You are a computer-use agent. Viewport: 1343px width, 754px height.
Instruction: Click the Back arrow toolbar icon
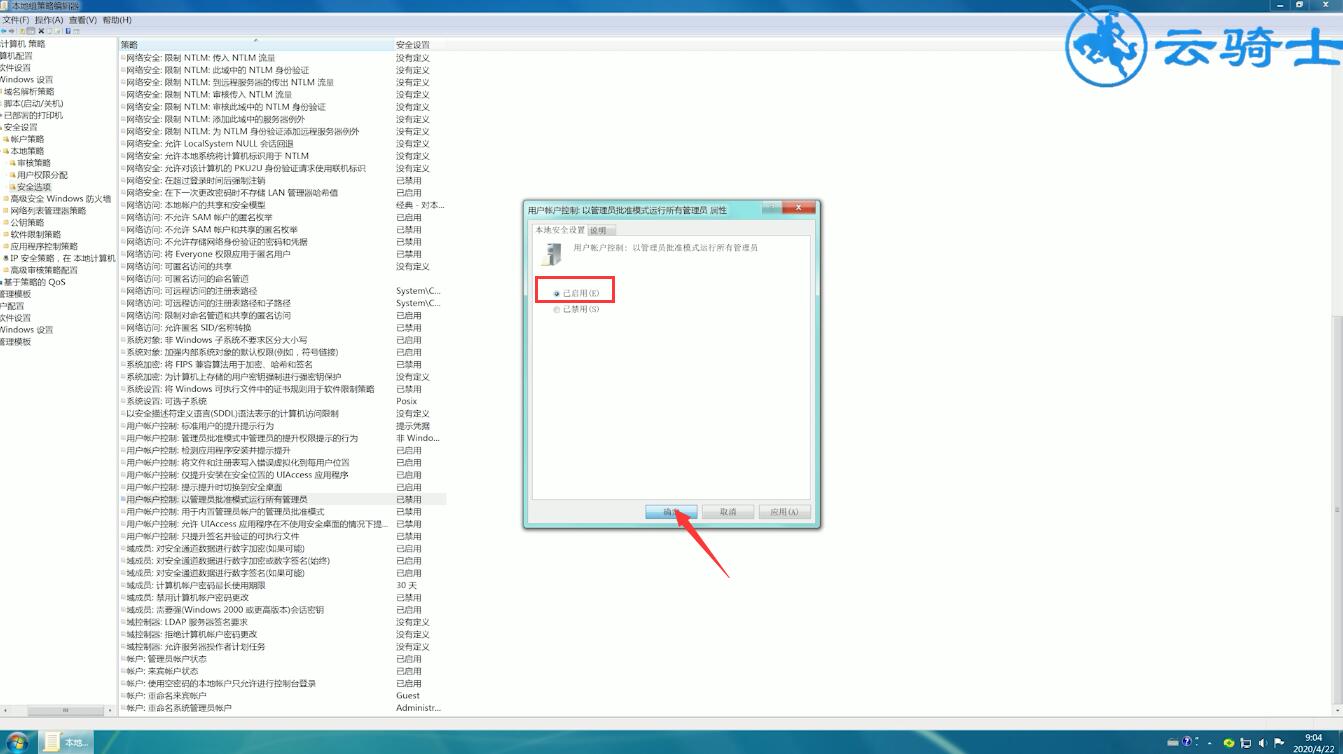coord(4,31)
